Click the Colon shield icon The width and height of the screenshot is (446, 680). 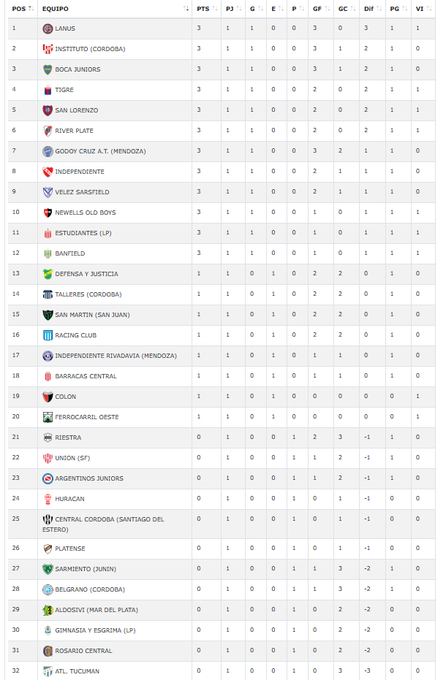click(48, 396)
